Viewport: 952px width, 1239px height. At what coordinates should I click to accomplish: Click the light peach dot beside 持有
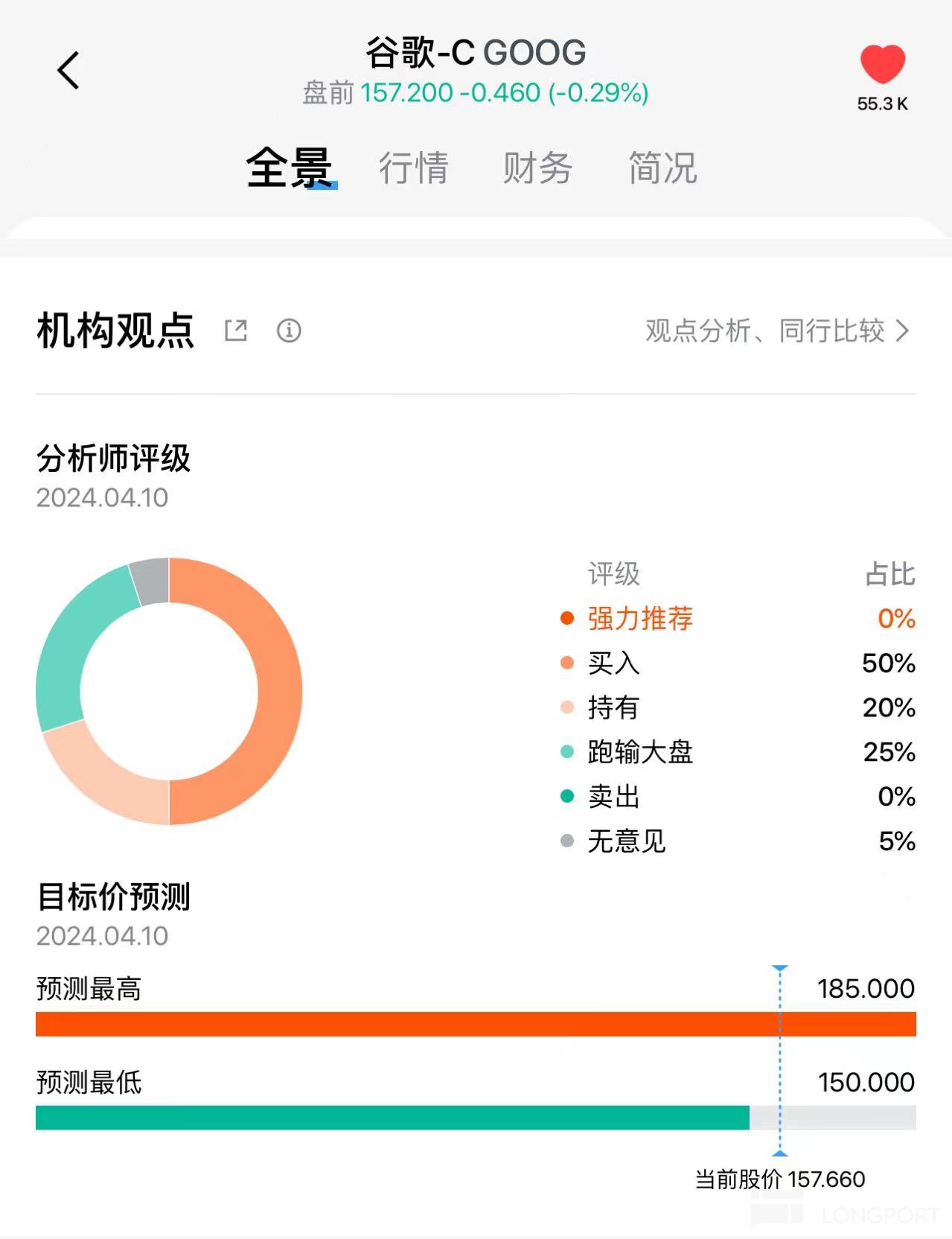pyautogui.click(x=567, y=707)
